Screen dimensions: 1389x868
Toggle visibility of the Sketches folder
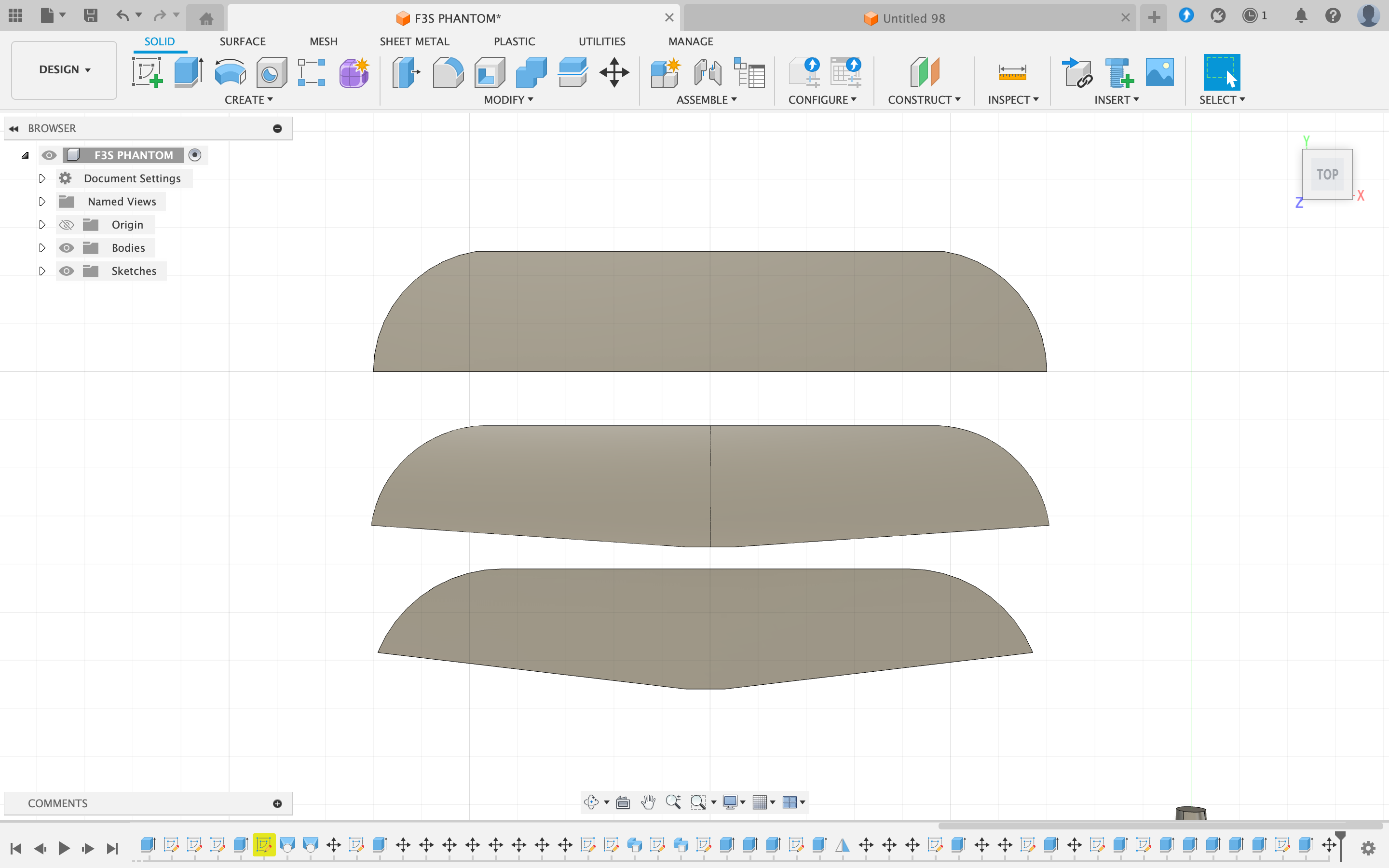pos(67,271)
